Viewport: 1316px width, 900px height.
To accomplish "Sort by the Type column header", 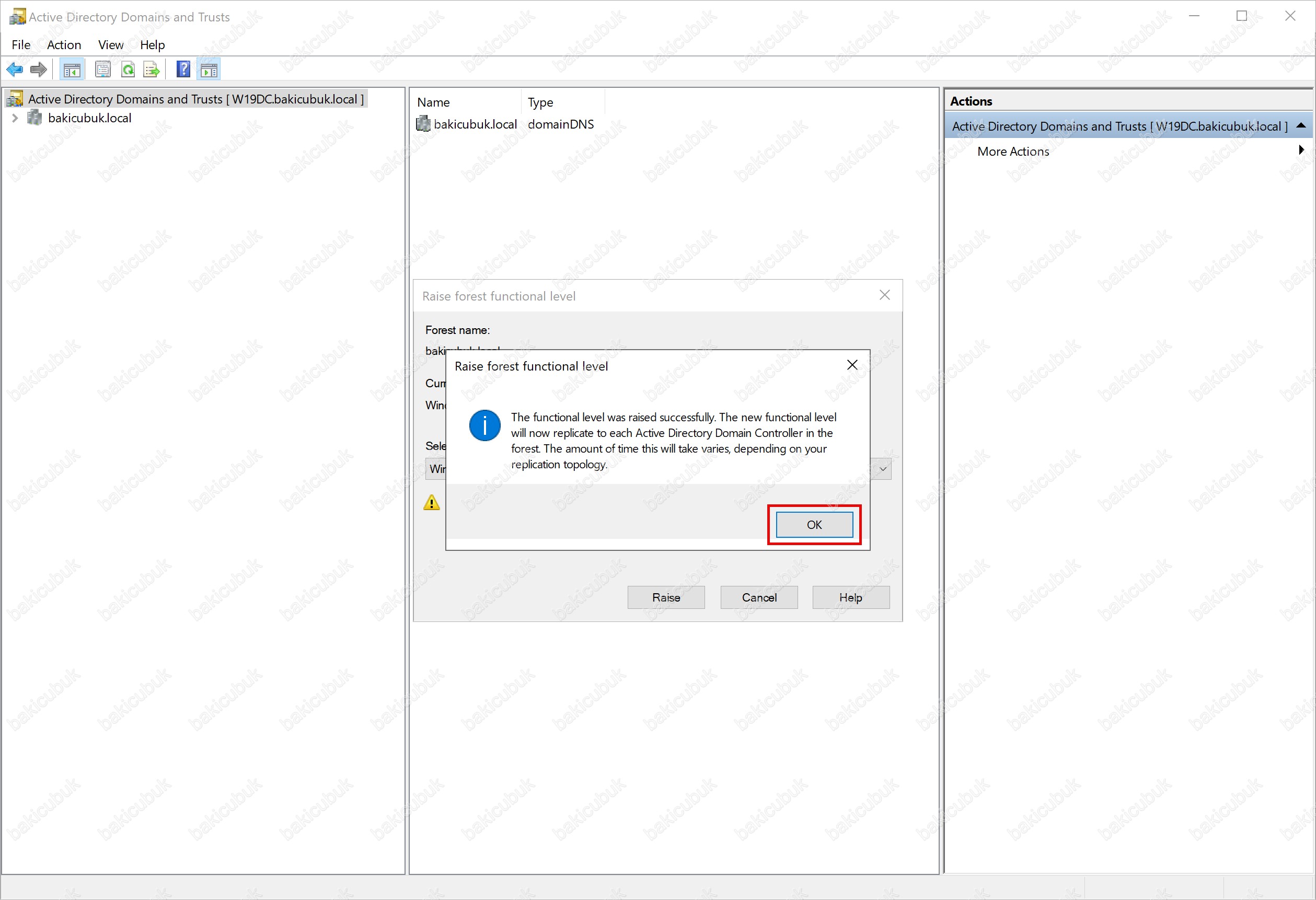I will pyautogui.click(x=563, y=102).
